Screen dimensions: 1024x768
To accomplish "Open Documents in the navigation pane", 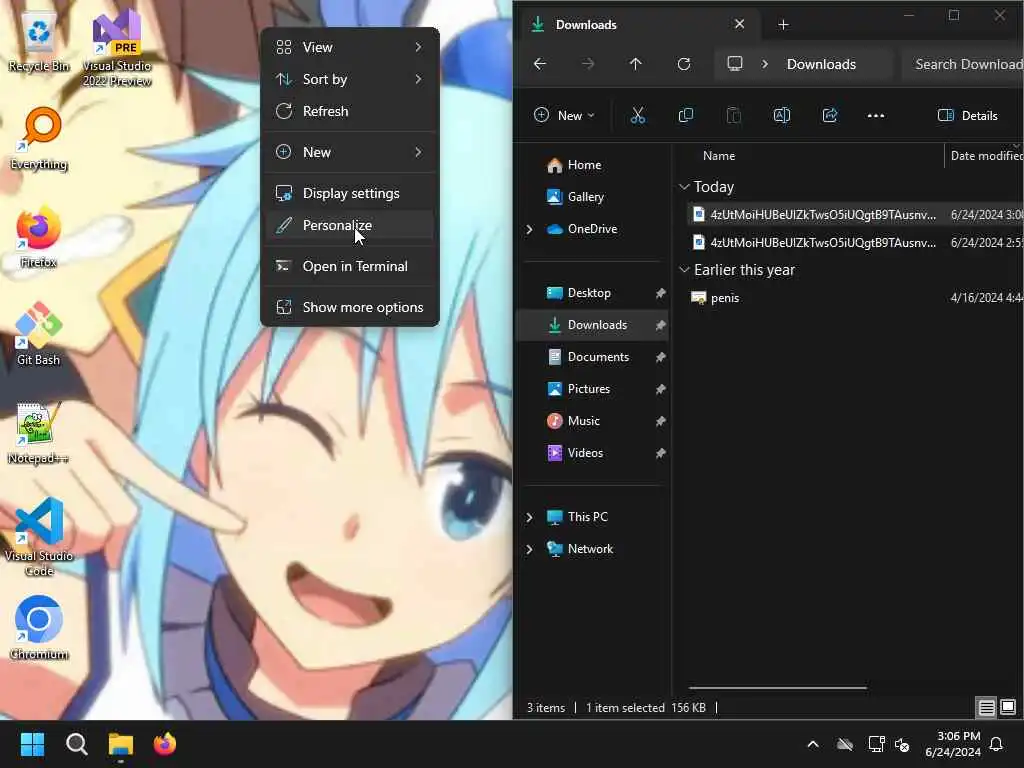I will click(x=592, y=357).
